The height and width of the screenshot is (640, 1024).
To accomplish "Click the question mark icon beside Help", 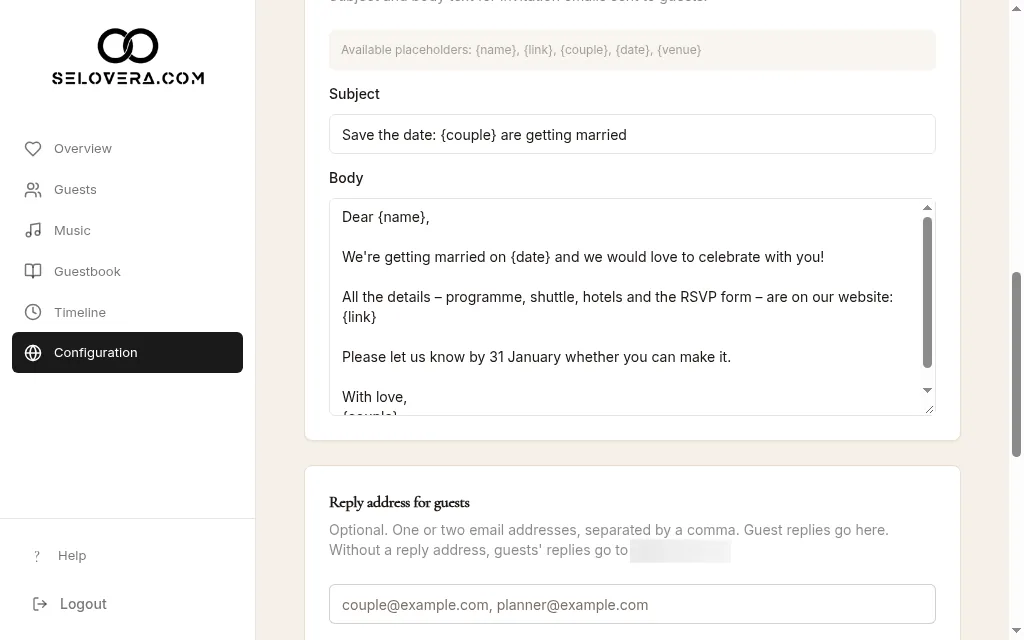I will click(x=37, y=556).
